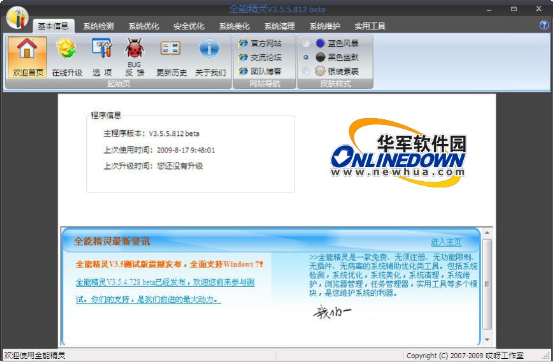Open BUG反馈 ladybug icon

[134, 57]
